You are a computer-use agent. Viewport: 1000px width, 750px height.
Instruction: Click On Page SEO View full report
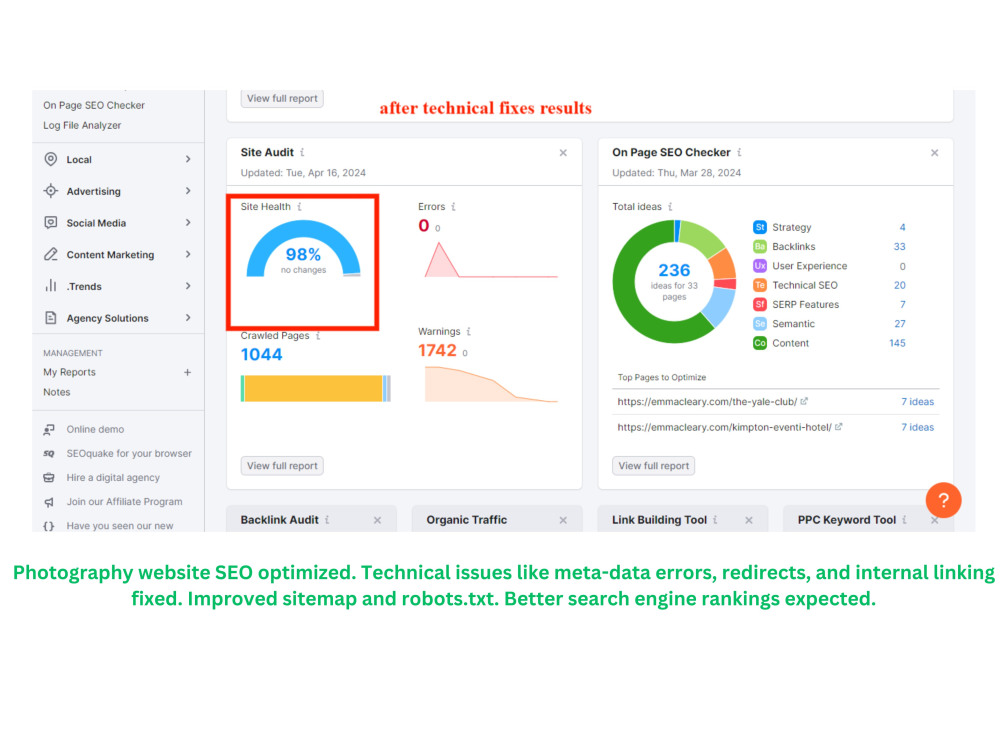tap(653, 466)
